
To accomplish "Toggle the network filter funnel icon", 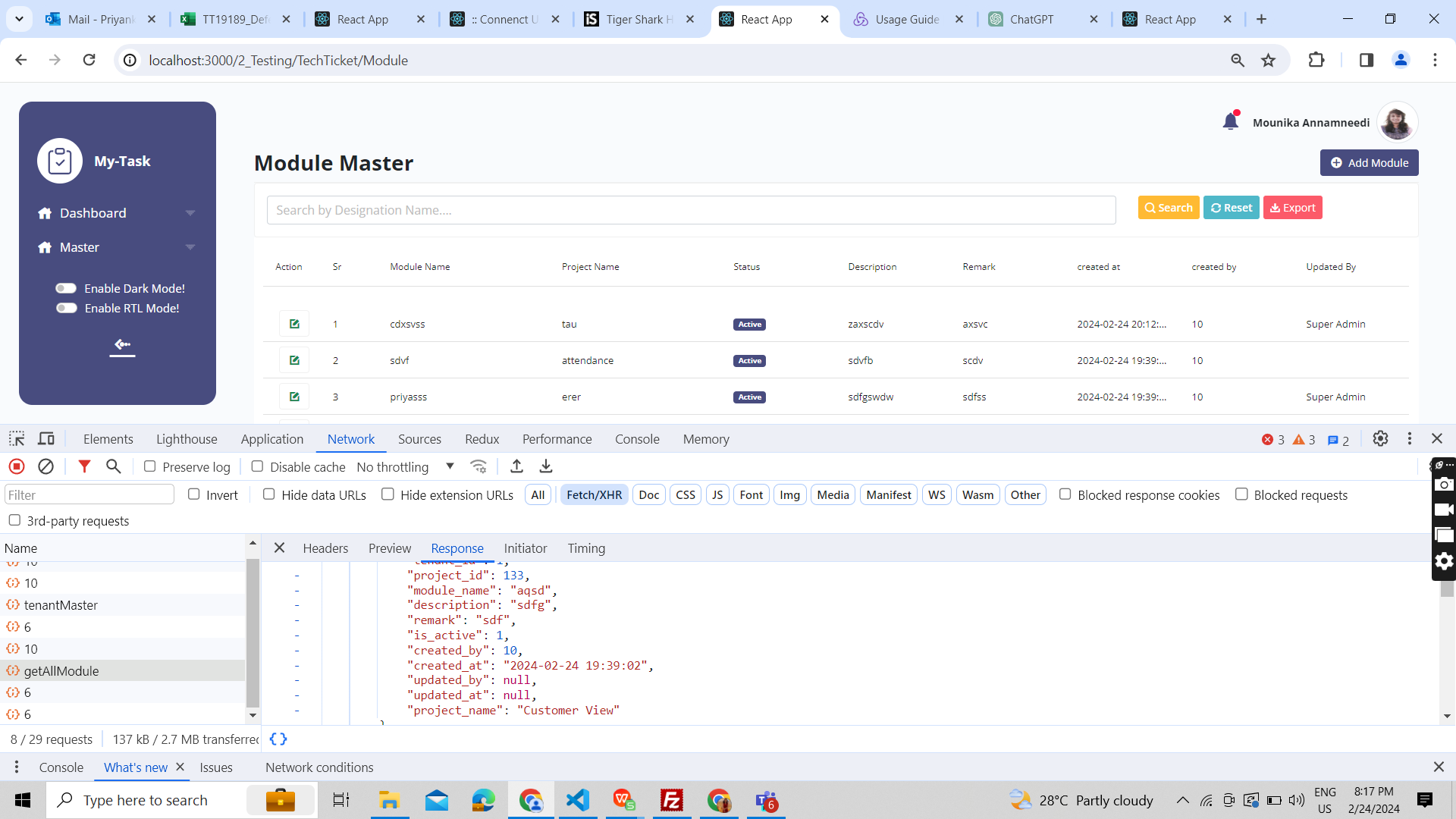I will point(84,466).
